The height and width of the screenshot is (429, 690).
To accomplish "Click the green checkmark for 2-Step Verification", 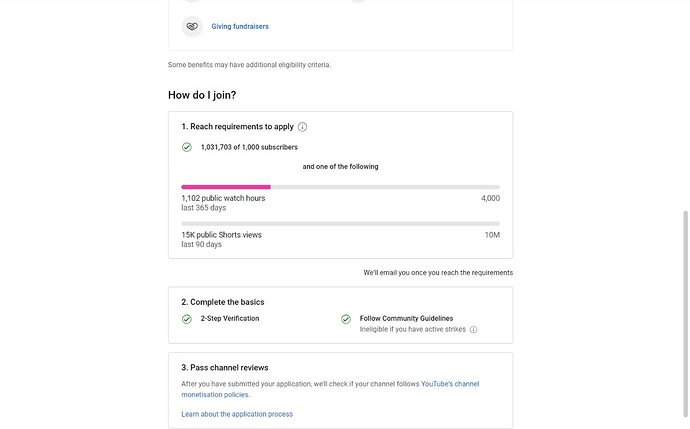I will click(187, 319).
